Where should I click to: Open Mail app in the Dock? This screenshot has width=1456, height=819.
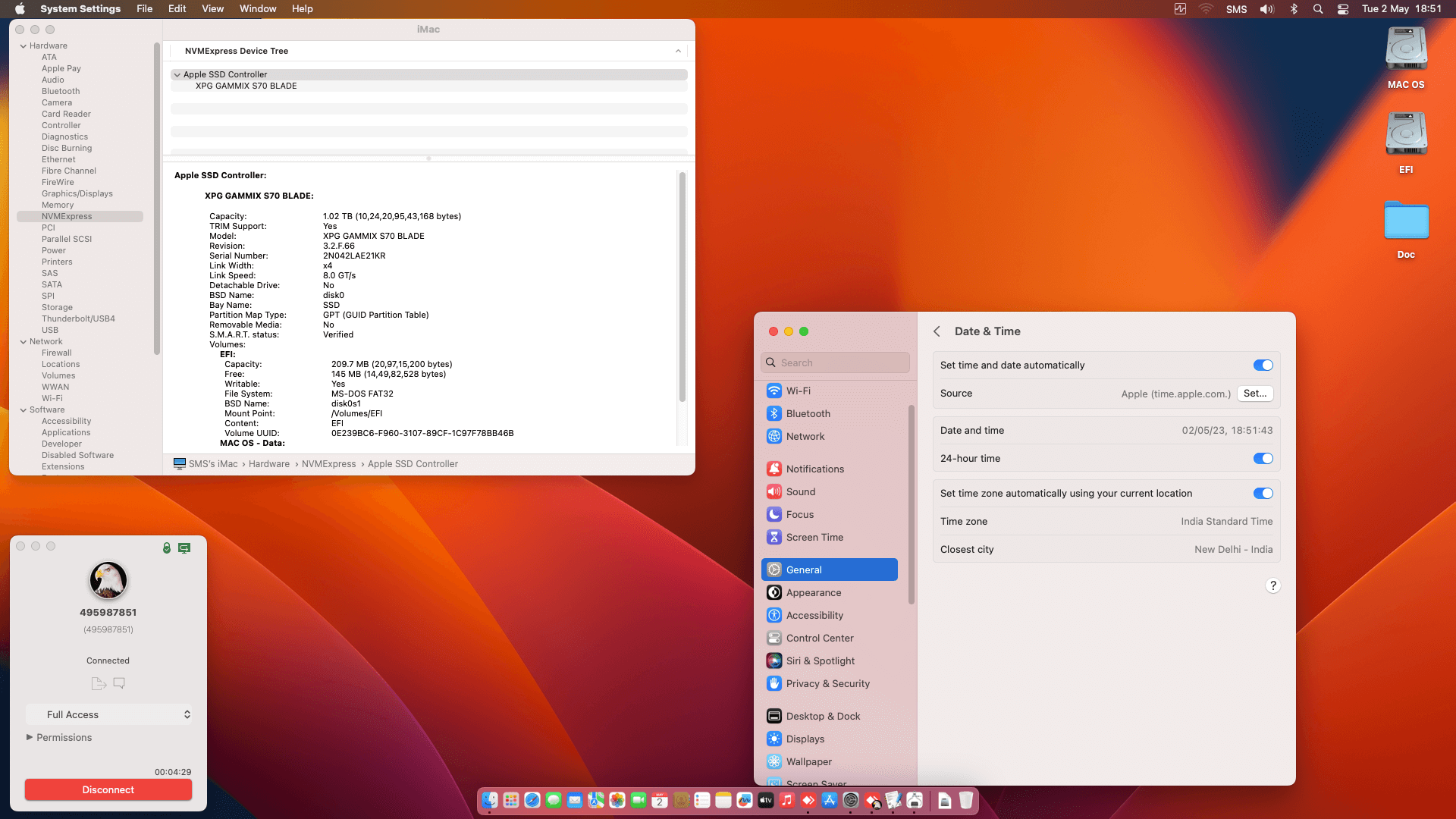[575, 800]
